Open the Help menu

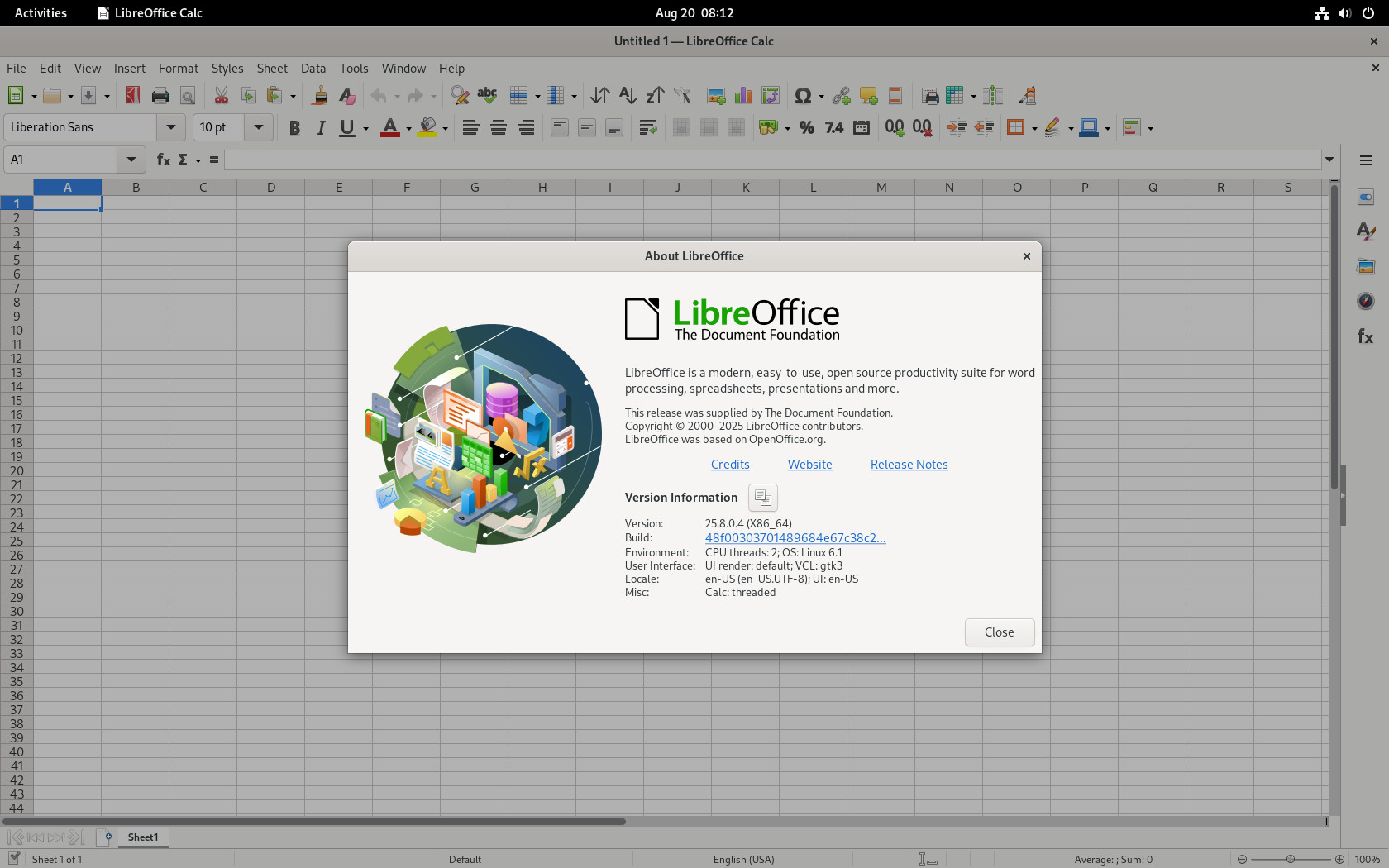(451, 68)
